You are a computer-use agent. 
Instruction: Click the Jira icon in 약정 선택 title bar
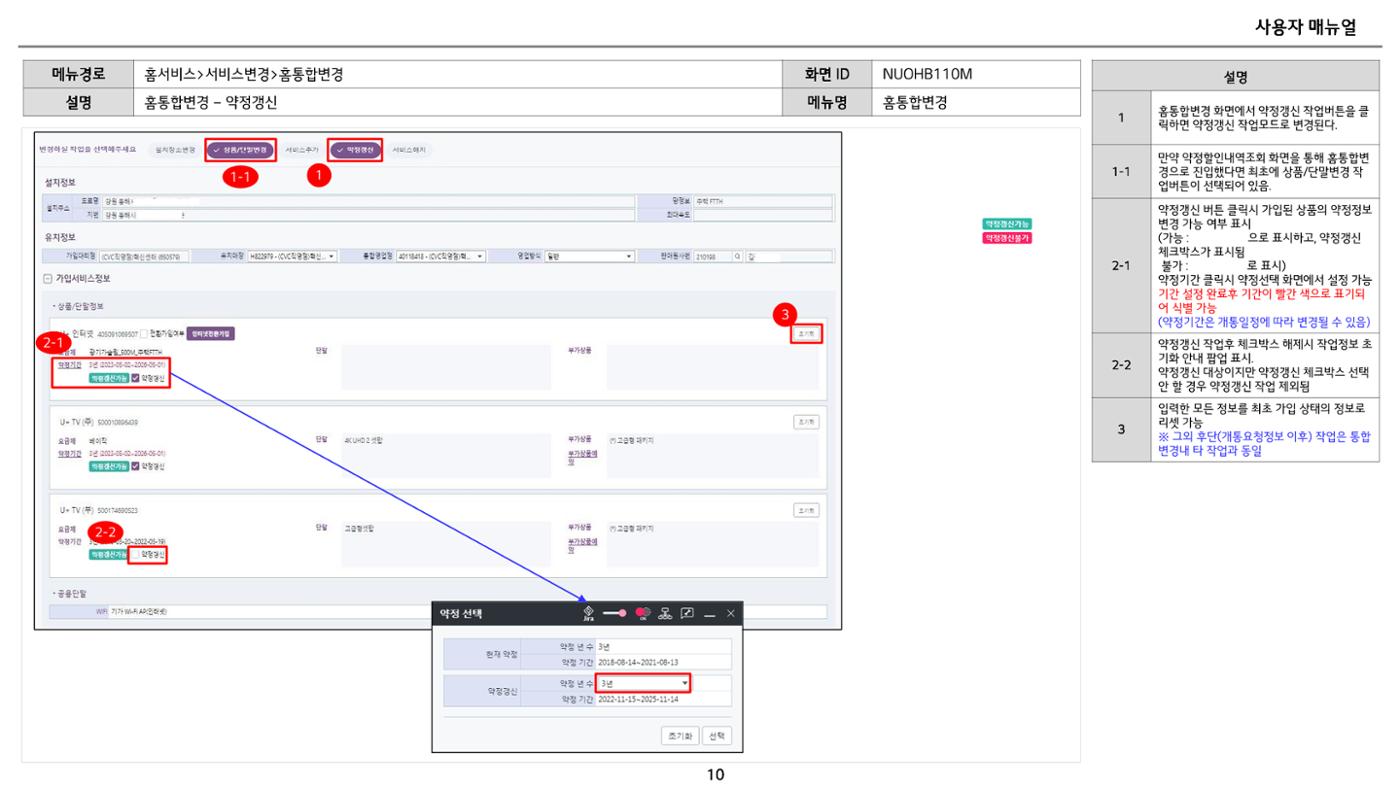tap(588, 612)
